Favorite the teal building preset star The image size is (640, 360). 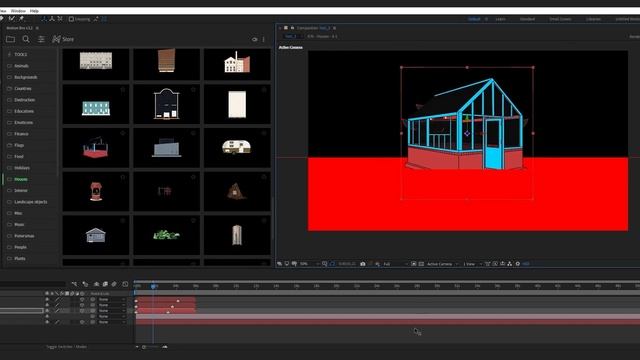[122, 89]
